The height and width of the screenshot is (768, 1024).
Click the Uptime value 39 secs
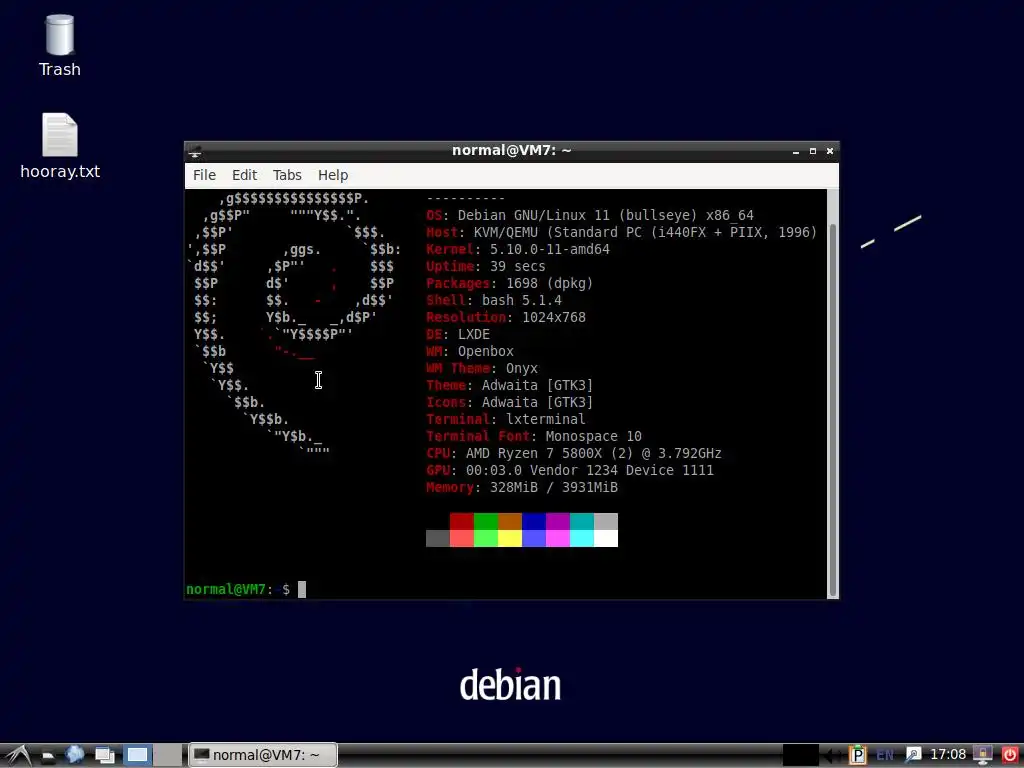click(518, 266)
